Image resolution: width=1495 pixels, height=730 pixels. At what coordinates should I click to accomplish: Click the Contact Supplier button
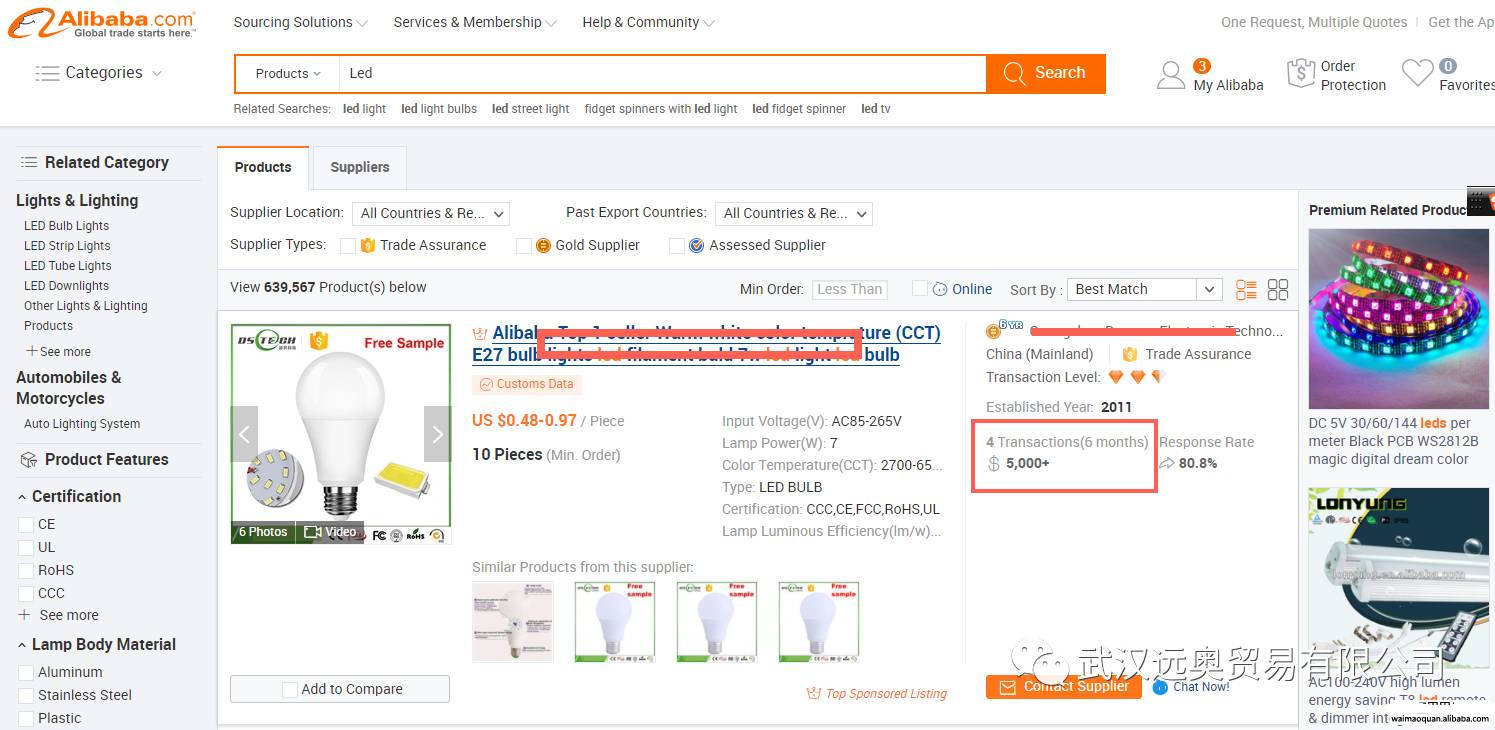pos(1064,686)
